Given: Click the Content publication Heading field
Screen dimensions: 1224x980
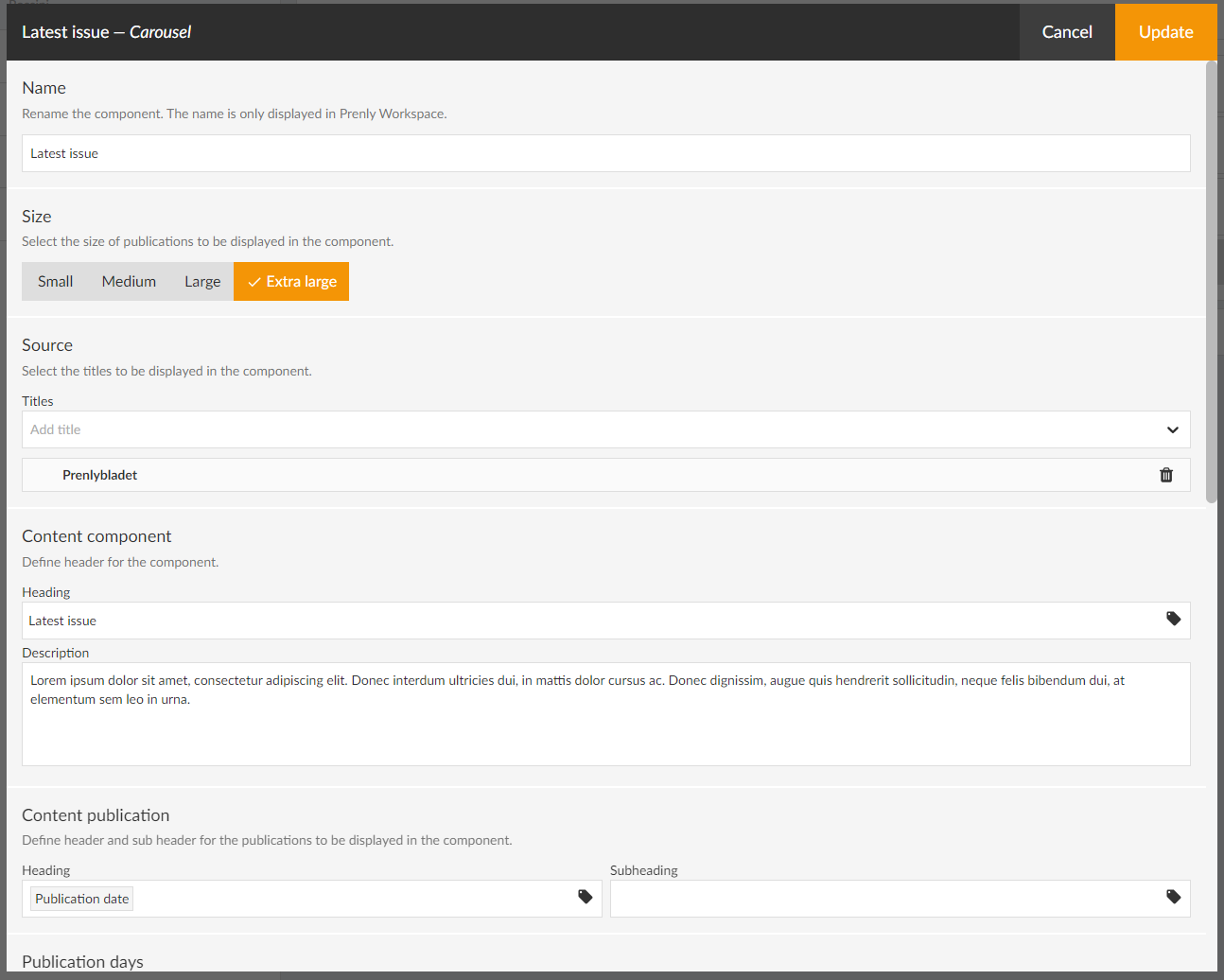Looking at the screenshot, I should [350, 899].
